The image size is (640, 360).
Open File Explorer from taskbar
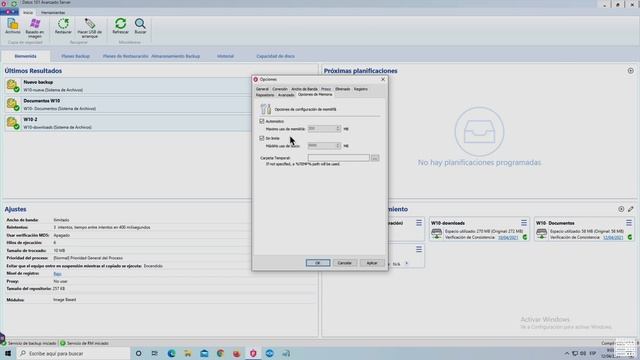pos(188,353)
